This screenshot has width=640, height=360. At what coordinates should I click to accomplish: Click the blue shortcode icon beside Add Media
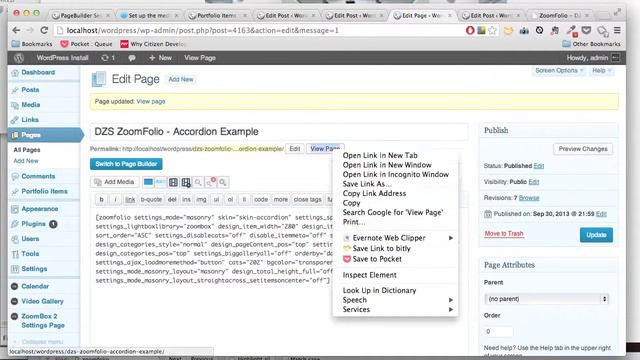click(x=148, y=182)
